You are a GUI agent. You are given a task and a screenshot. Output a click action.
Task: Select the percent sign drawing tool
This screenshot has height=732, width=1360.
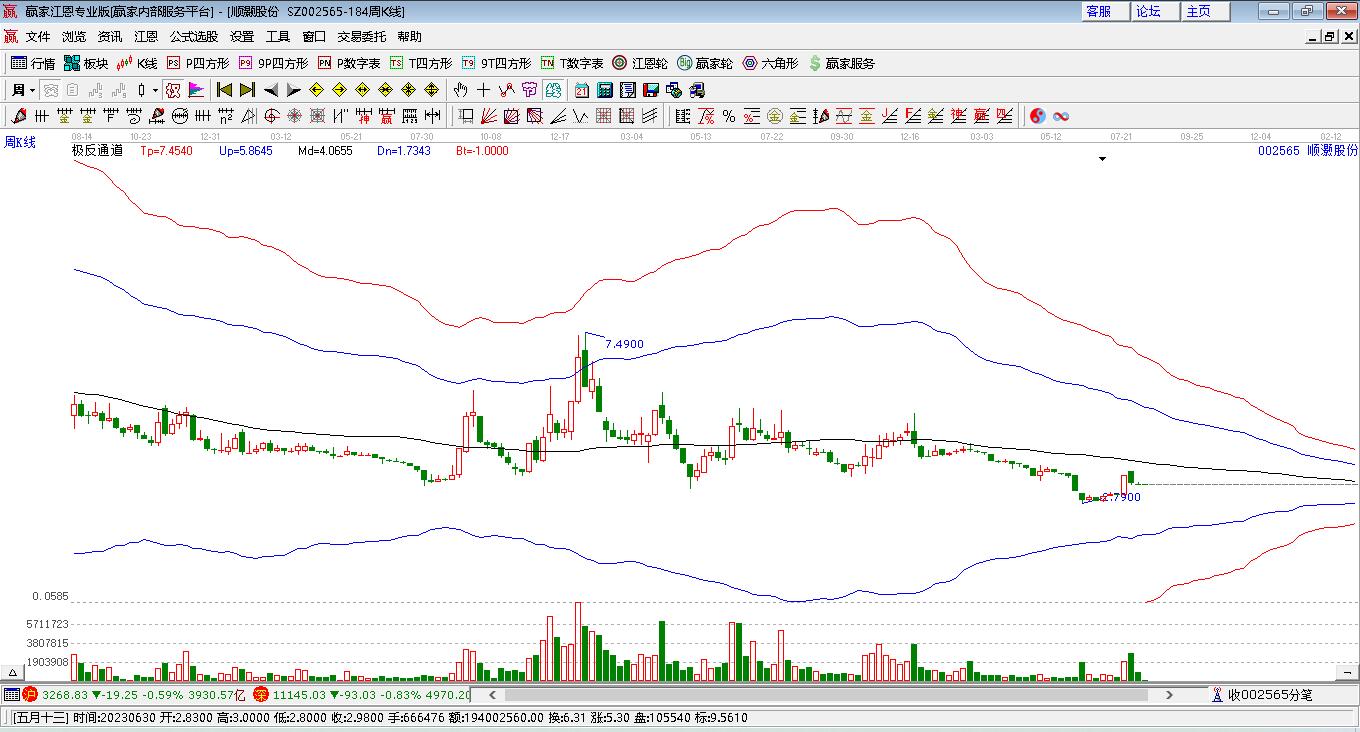[729, 116]
